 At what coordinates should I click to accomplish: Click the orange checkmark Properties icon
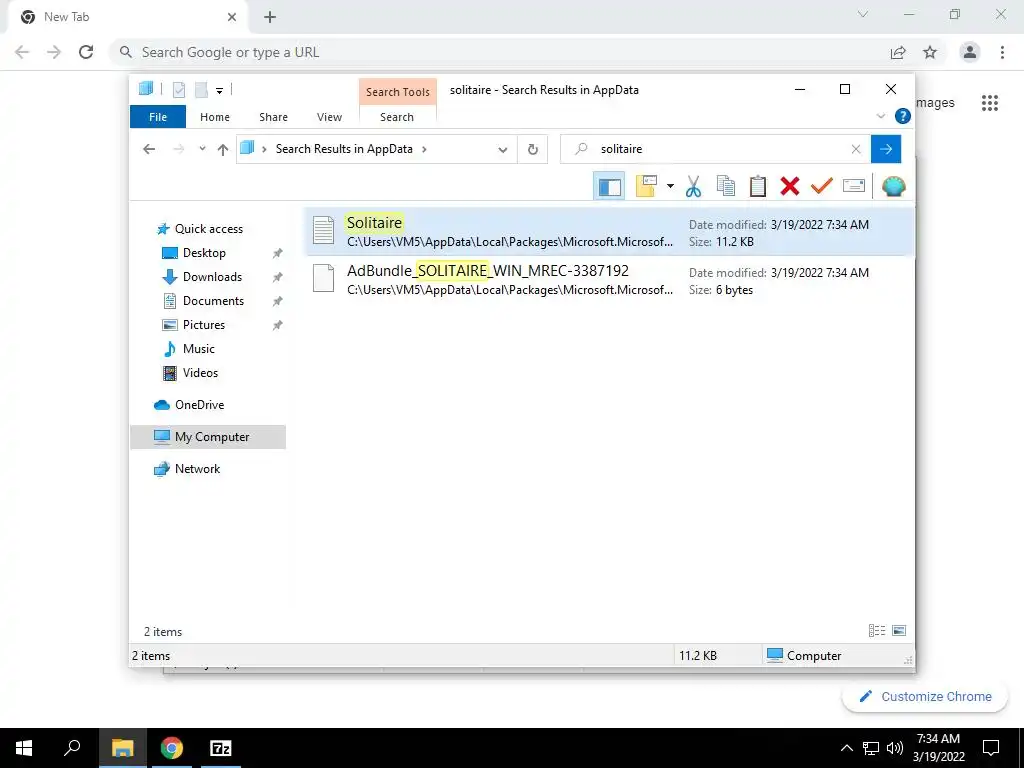822,186
